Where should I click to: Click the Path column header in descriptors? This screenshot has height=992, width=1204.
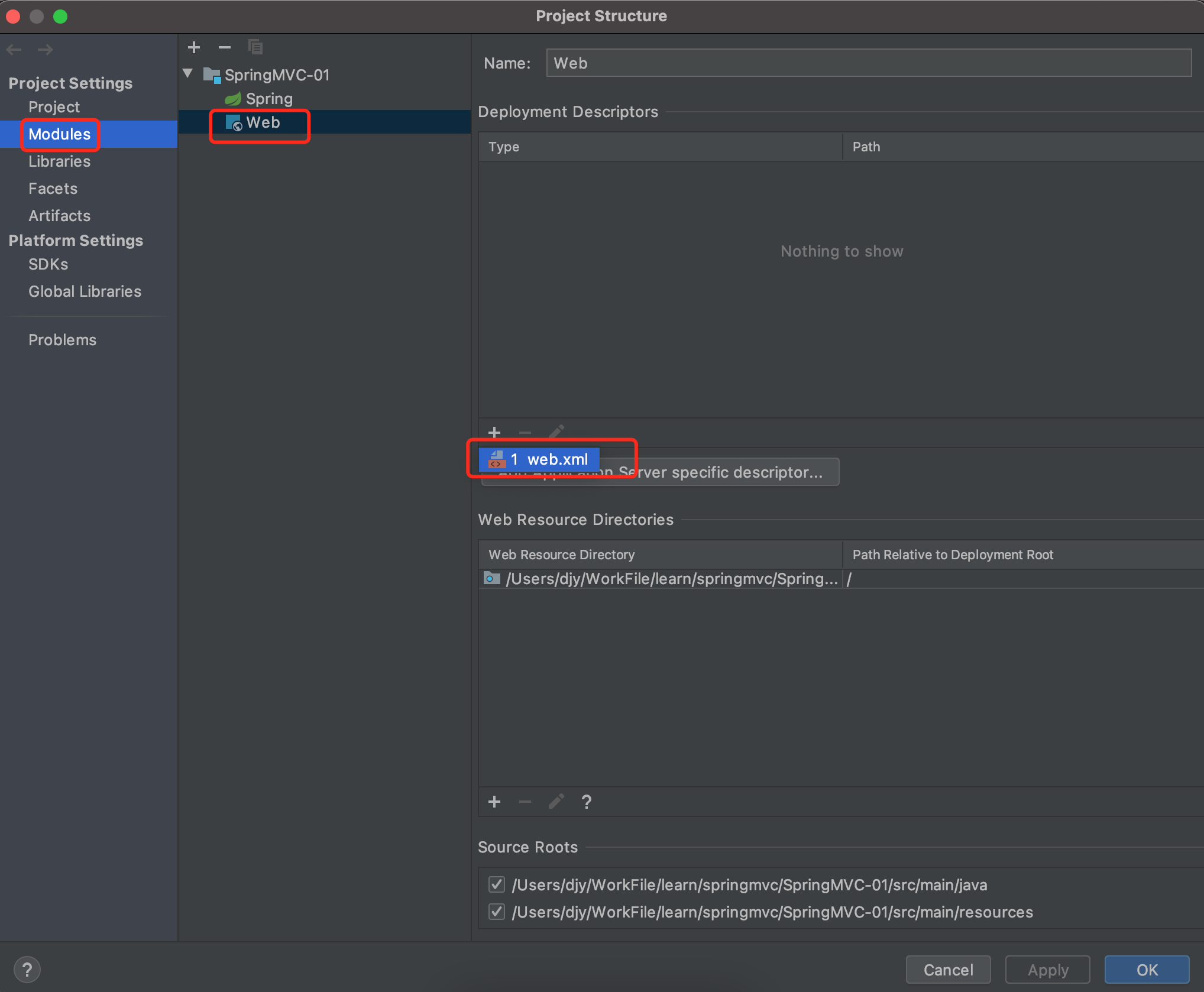(x=1023, y=147)
